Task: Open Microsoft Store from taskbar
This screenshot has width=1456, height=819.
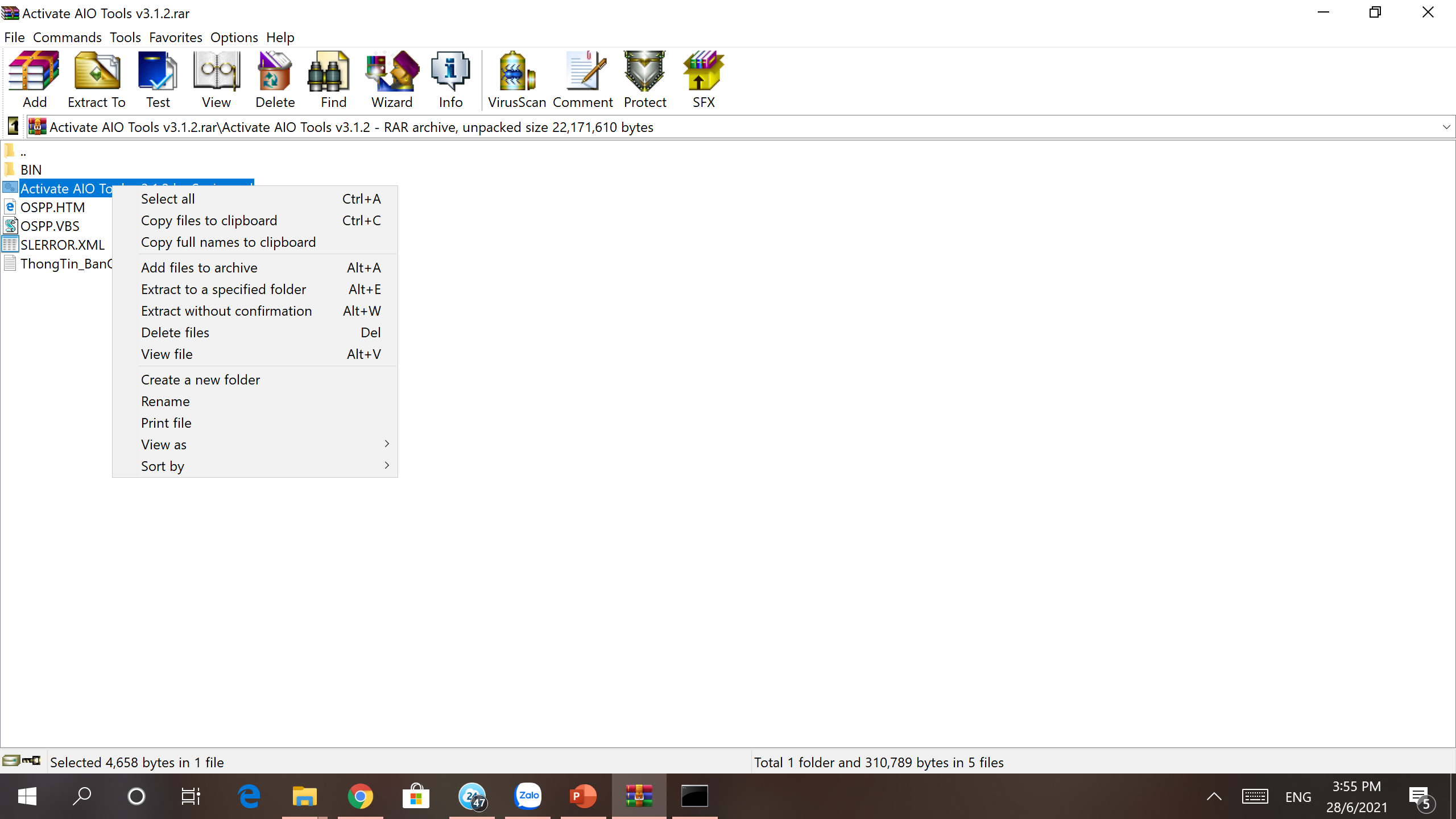Action: (x=416, y=796)
